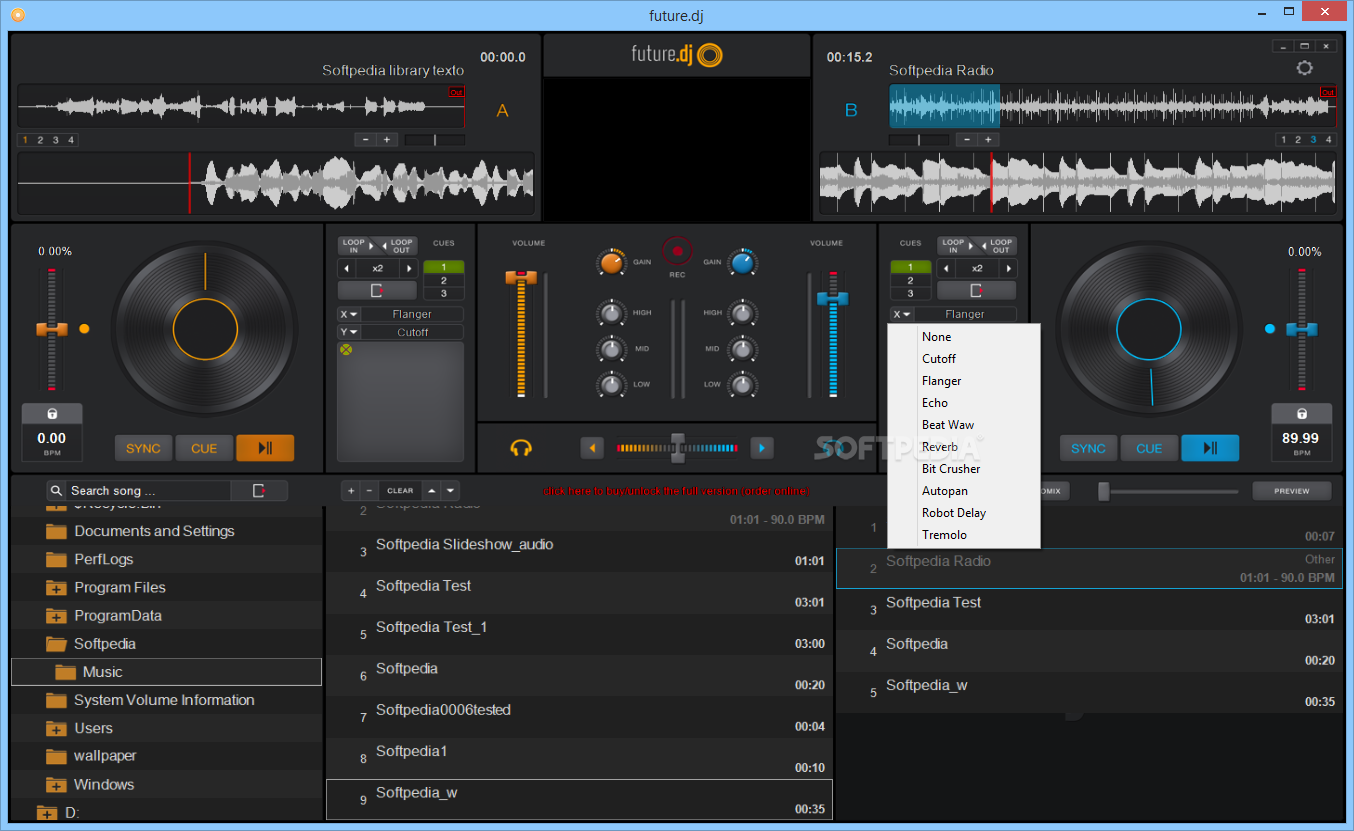Click the PREVIEW button
1354x831 pixels.
point(1292,491)
